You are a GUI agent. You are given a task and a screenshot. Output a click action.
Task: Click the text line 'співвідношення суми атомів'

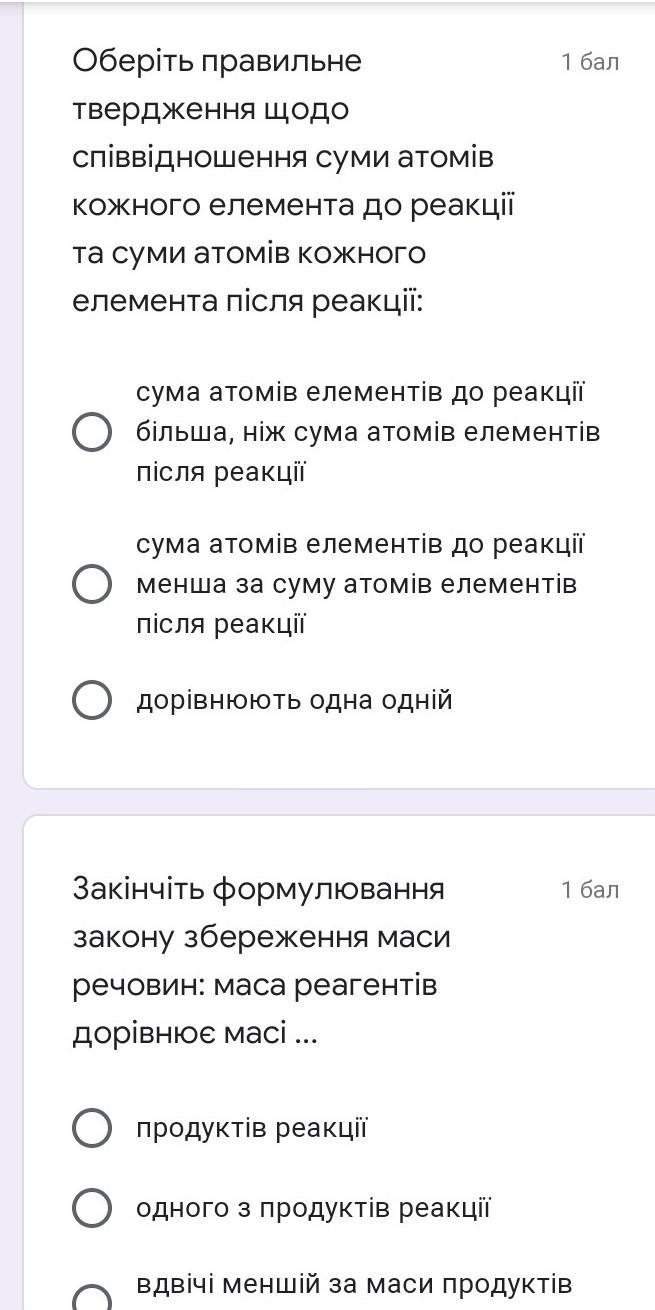pyautogui.click(x=283, y=158)
